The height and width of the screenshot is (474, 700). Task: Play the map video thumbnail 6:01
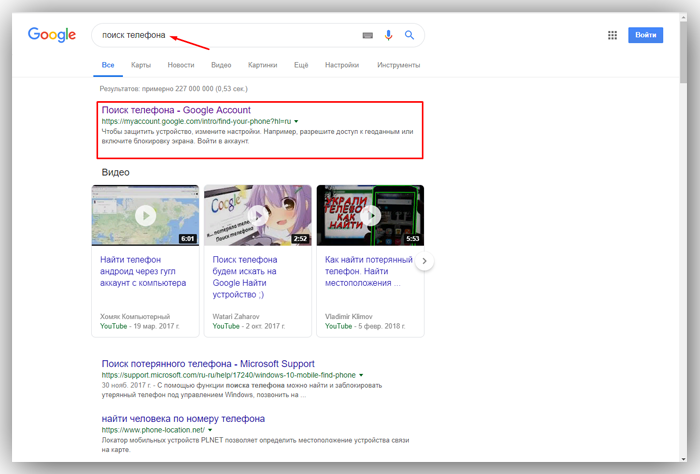(x=146, y=216)
